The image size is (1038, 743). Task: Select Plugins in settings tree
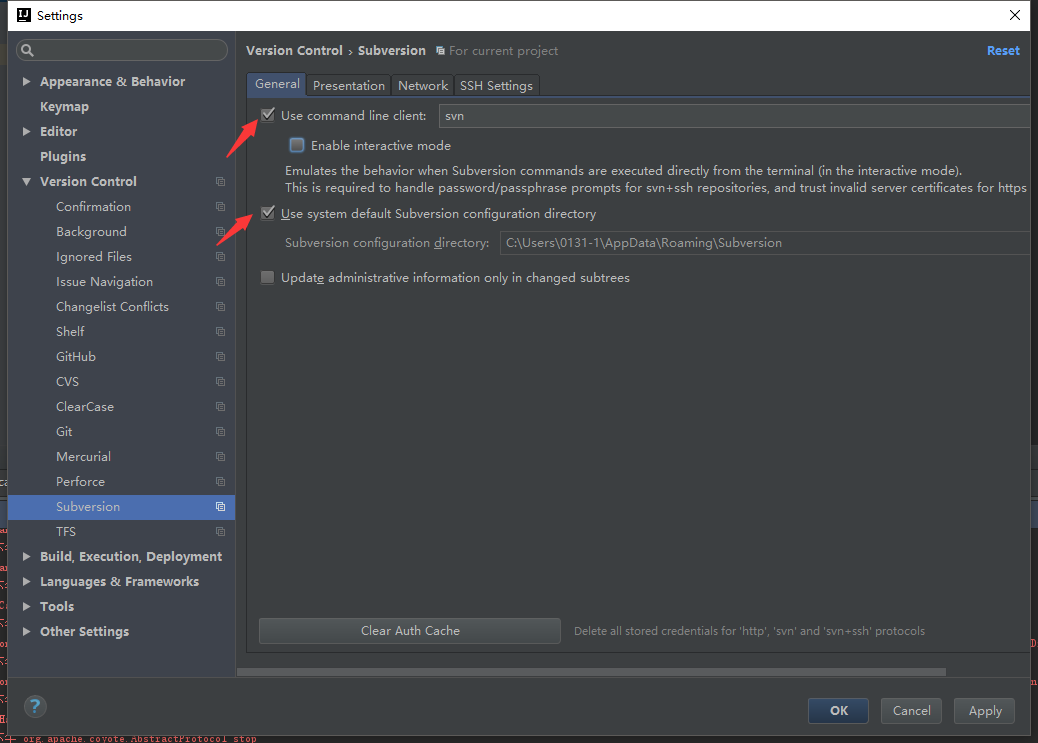pyautogui.click(x=63, y=157)
